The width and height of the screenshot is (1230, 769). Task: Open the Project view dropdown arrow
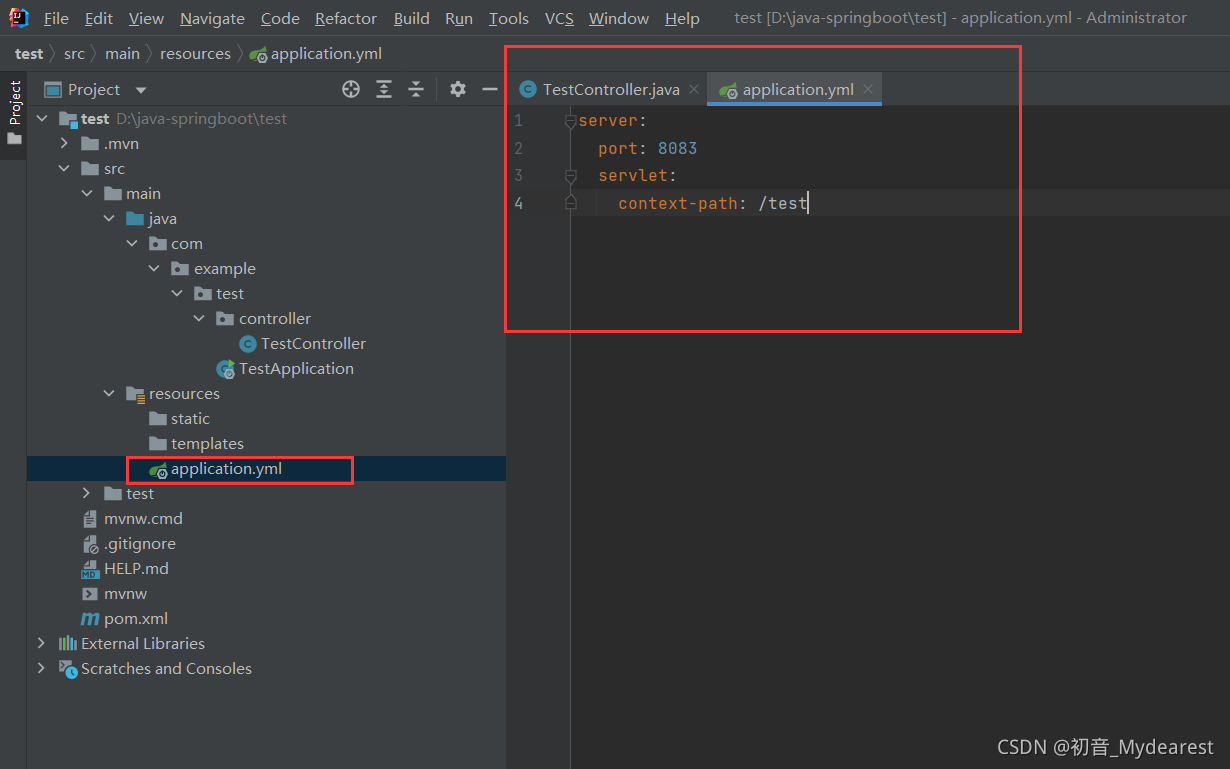tap(140, 90)
